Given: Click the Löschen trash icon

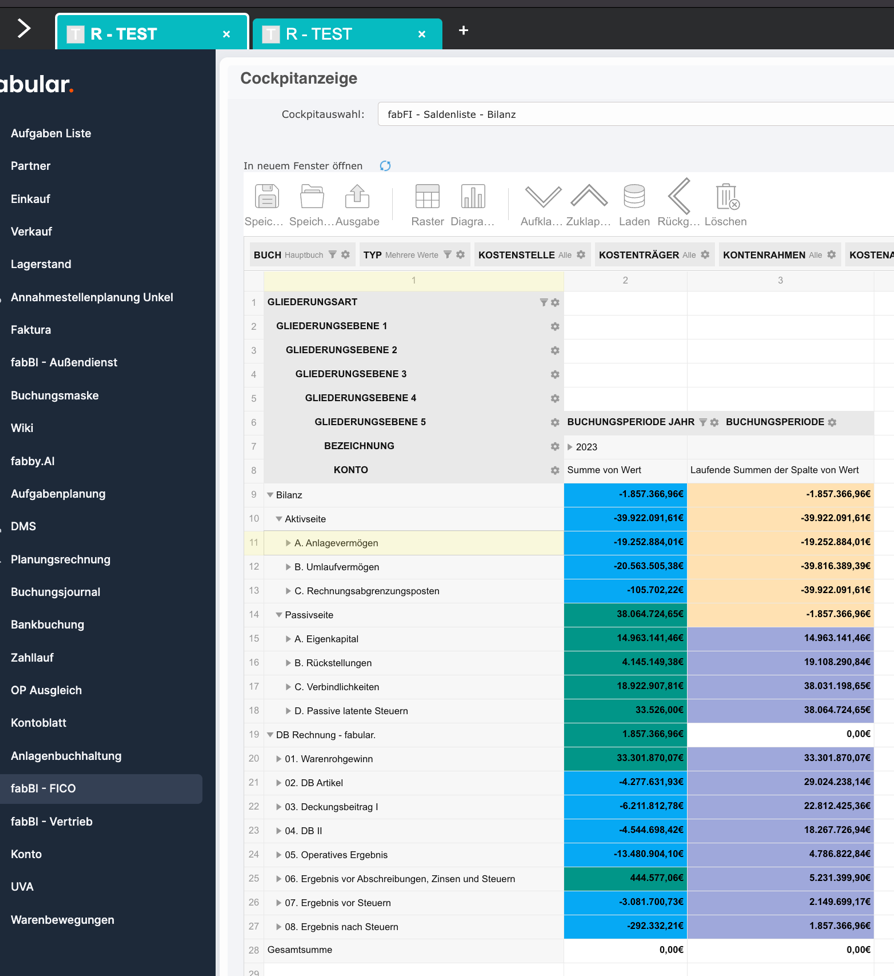Looking at the screenshot, I should pos(726,197).
